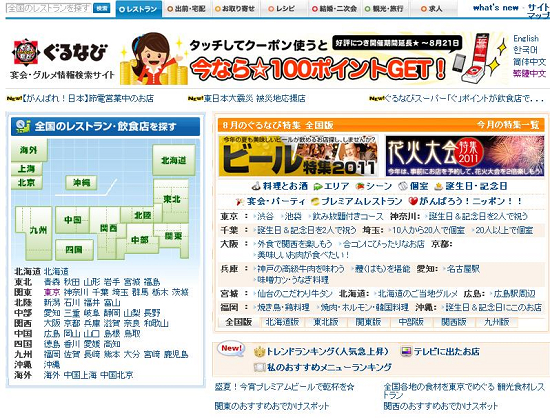Click the エリア arrow icon link

[317, 187]
